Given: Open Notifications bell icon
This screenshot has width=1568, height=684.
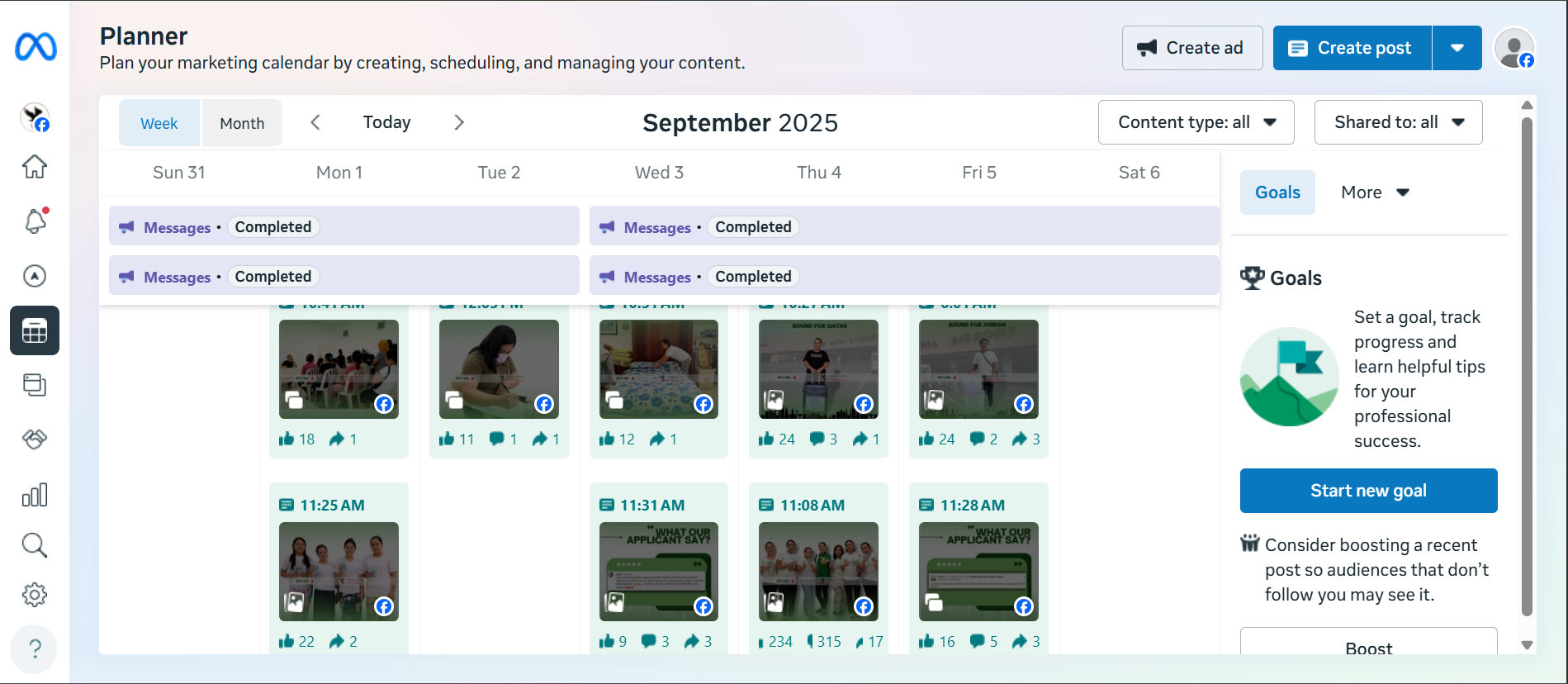Looking at the screenshot, I should (x=35, y=221).
